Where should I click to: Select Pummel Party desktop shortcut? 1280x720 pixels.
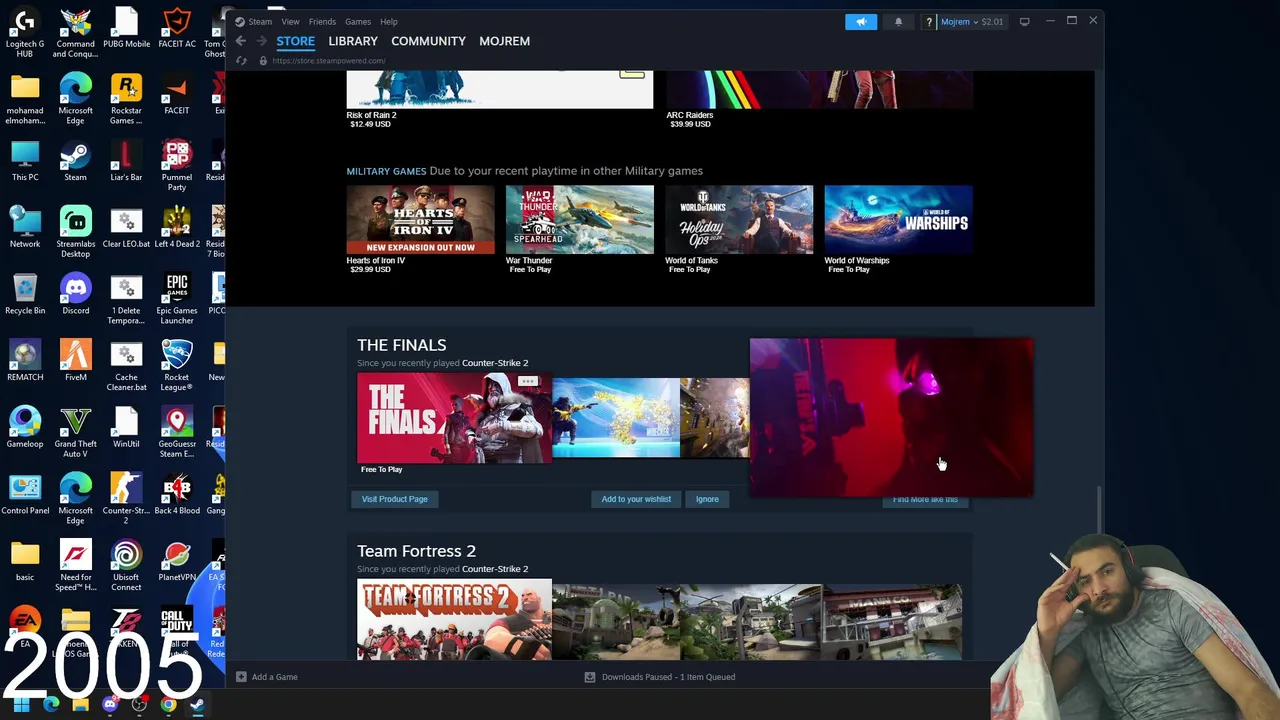tap(177, 167)
